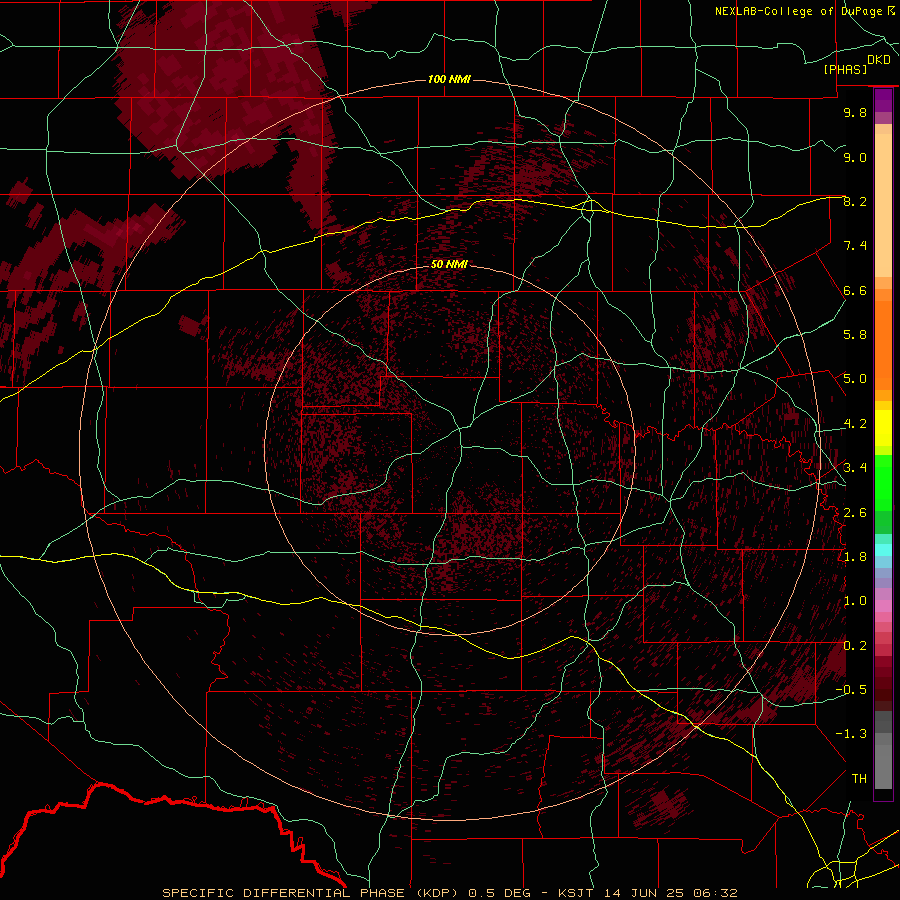
Task: Click the 0.2 scale value
Action: click(x=855, y=646)
